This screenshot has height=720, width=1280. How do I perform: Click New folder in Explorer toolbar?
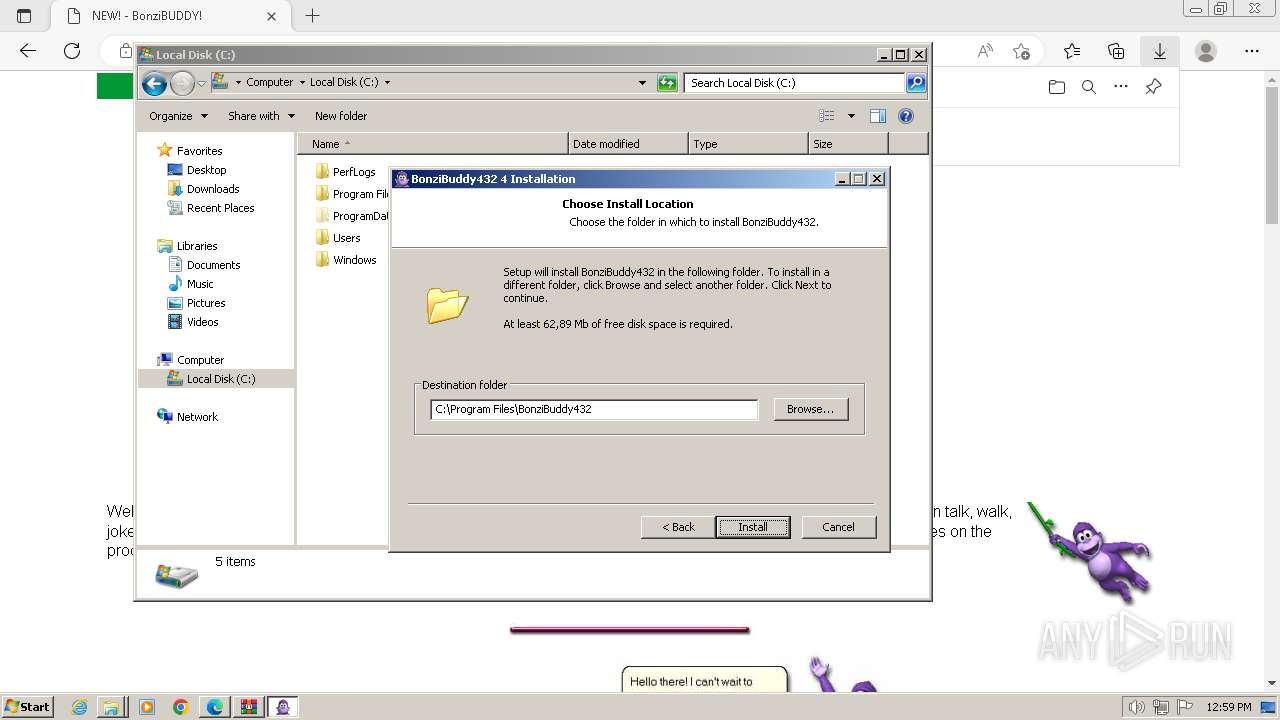[x=341, y=116]
